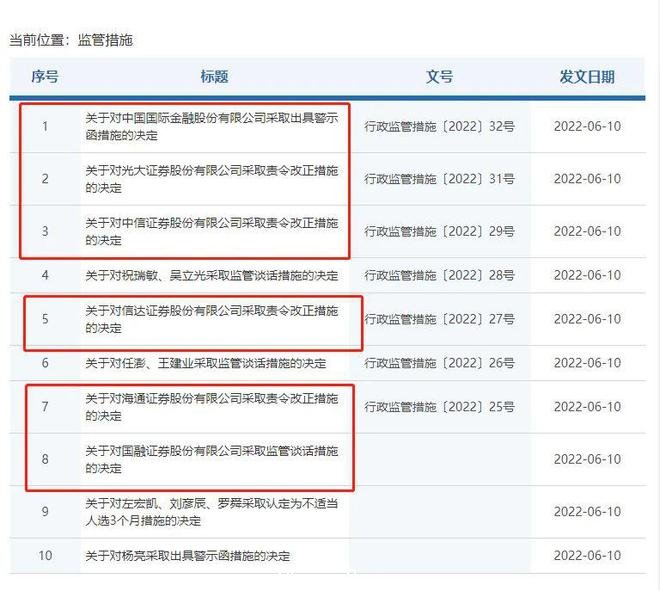Open the 信达证券 rectification decision link
Image resolution: width=660 pixels, height=591 pixels.
coord(211,319)
